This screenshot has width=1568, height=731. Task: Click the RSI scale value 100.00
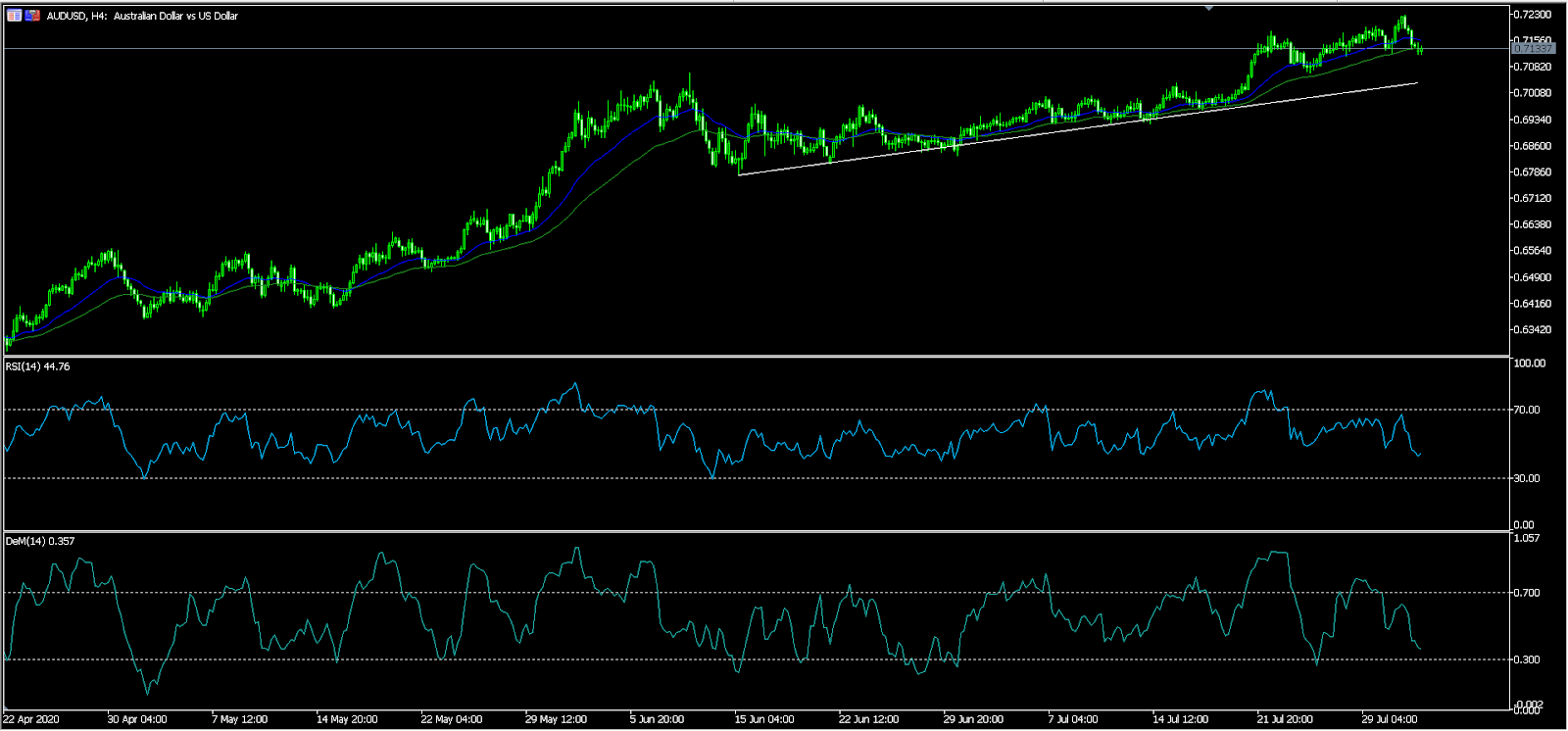(x=1530, y=364)
